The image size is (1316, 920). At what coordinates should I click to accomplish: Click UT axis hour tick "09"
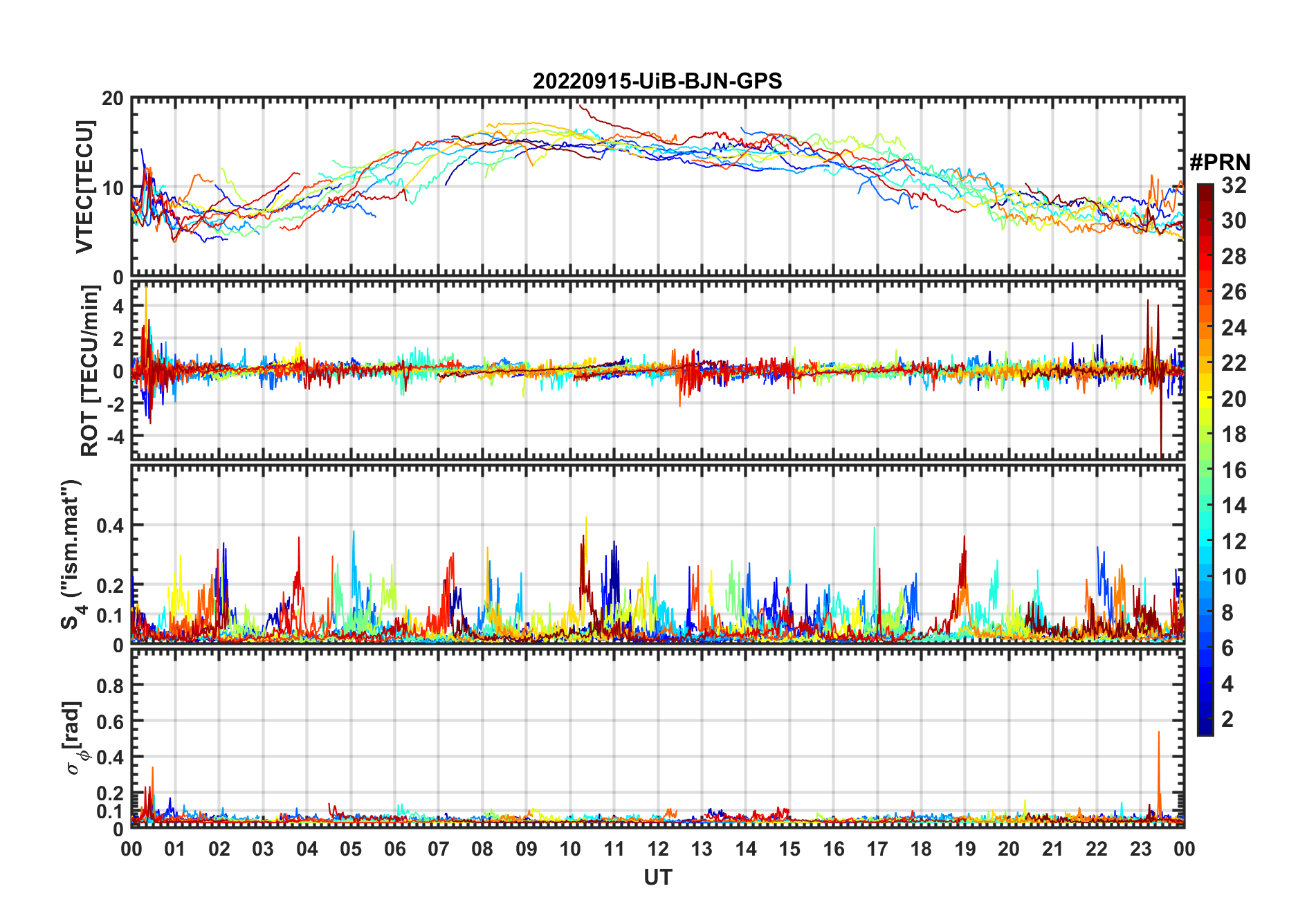point(527,849)
